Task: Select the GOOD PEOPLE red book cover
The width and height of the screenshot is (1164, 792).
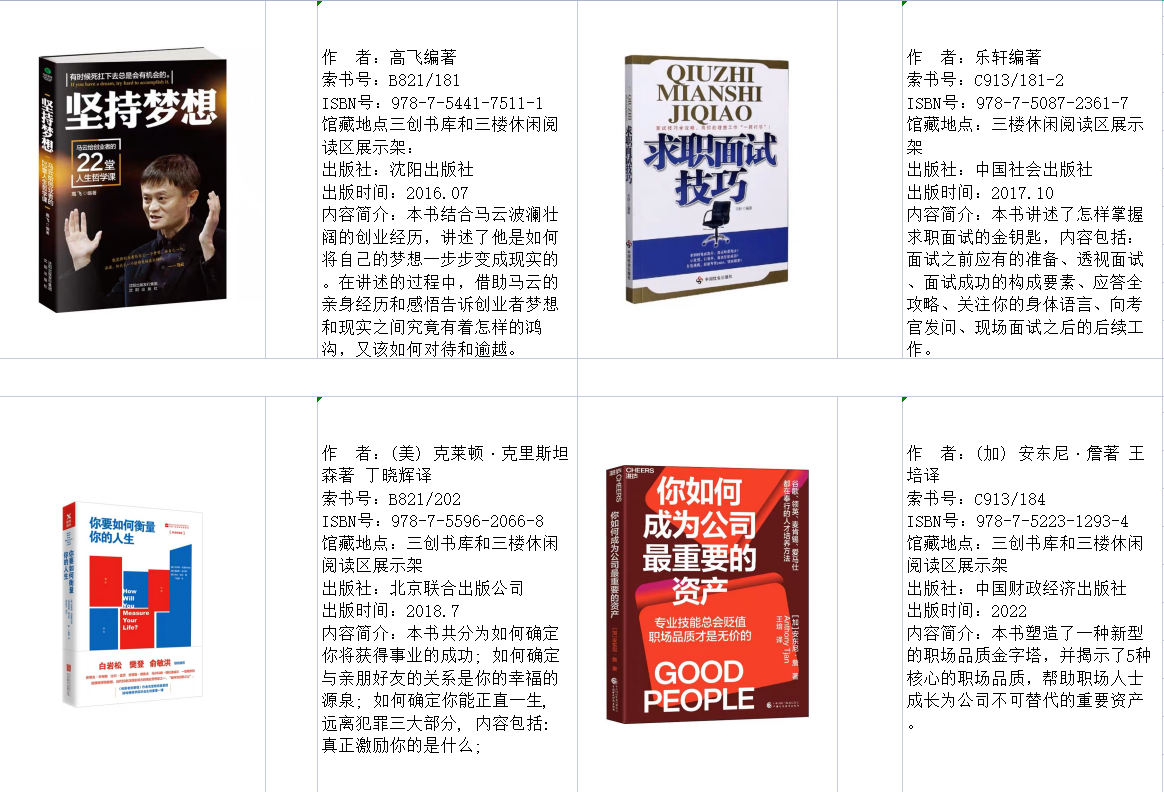Action: 707,594
